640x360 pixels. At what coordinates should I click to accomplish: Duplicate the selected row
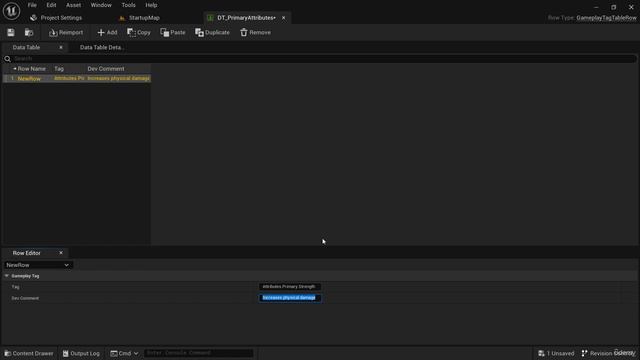pos(212,33)
